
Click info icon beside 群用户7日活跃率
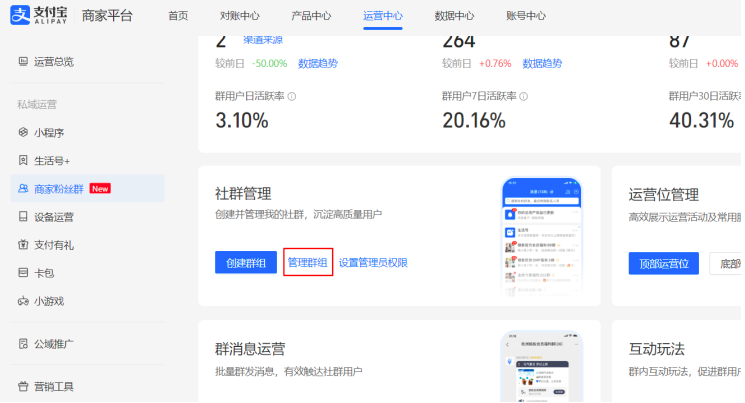(523, 97)
